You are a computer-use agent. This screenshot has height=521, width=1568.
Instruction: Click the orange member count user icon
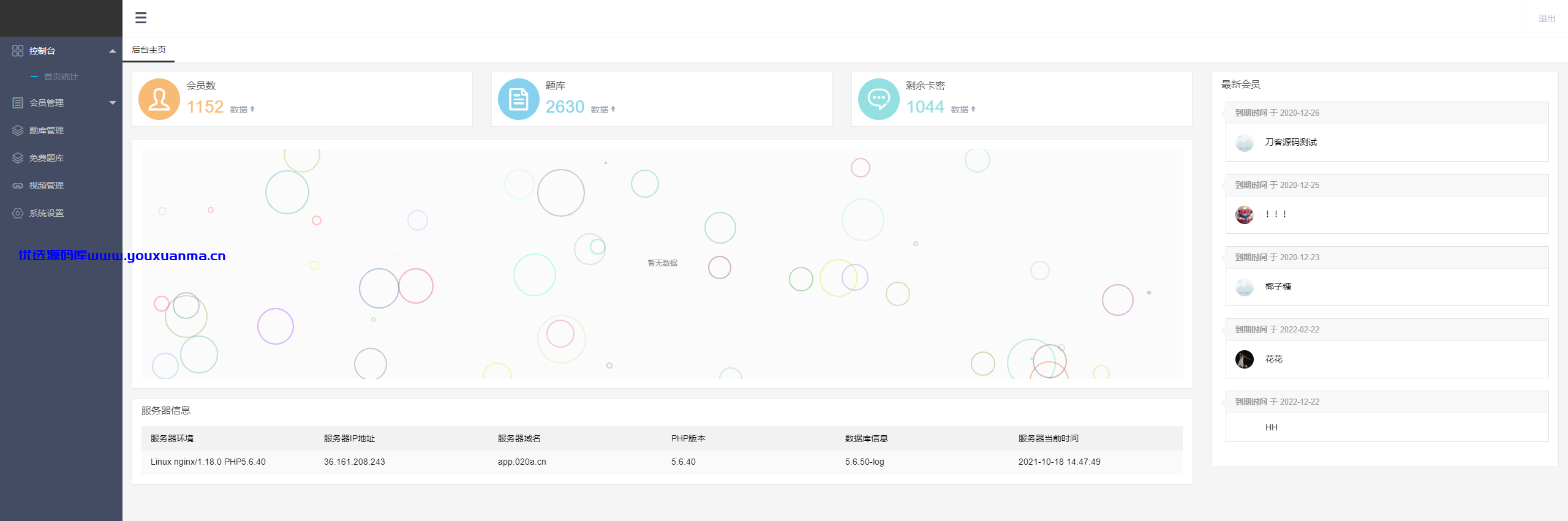[159, 99]
